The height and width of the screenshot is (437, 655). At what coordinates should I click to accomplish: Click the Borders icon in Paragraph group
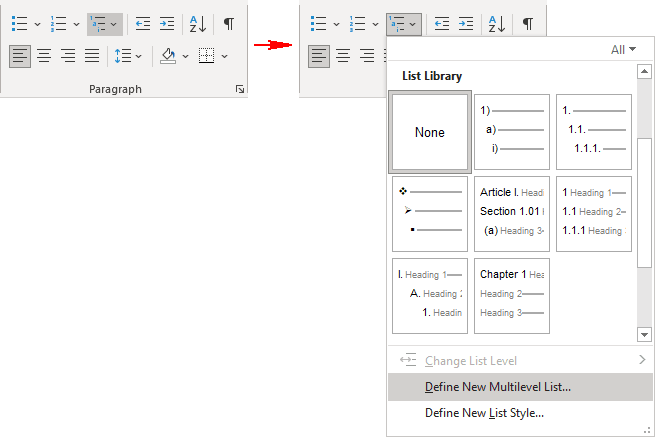[207, 56]
